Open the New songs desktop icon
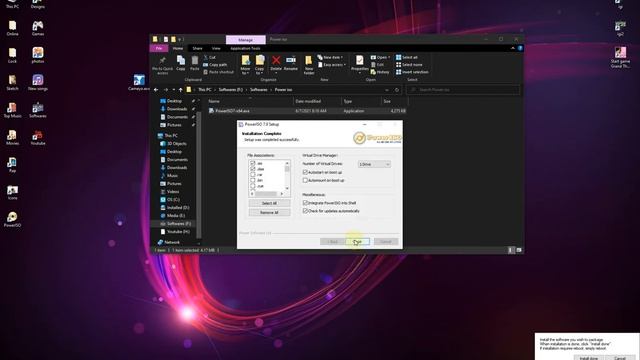 pos(38,83)
